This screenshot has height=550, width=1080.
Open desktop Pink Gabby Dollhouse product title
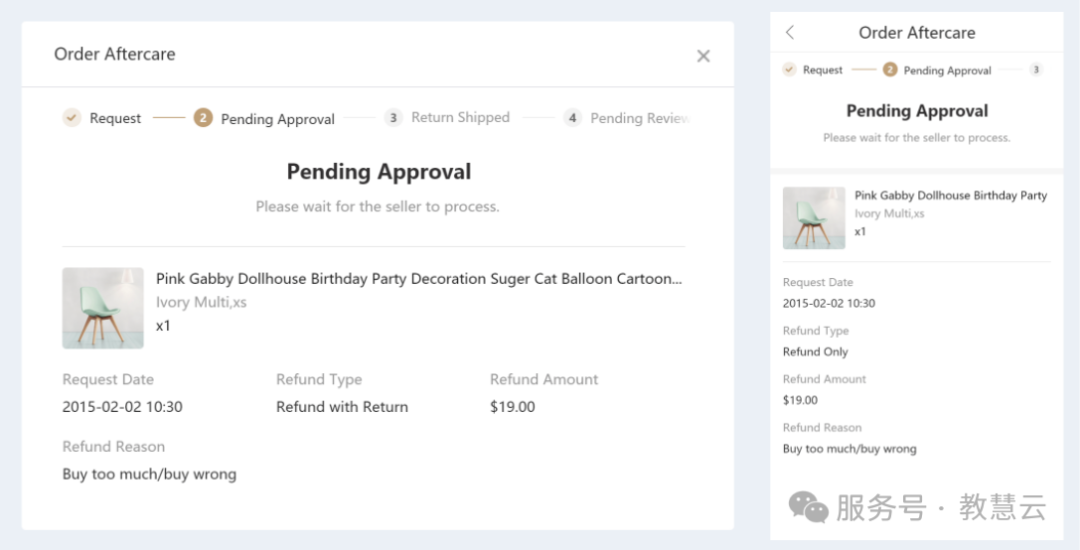pos(418,279)
